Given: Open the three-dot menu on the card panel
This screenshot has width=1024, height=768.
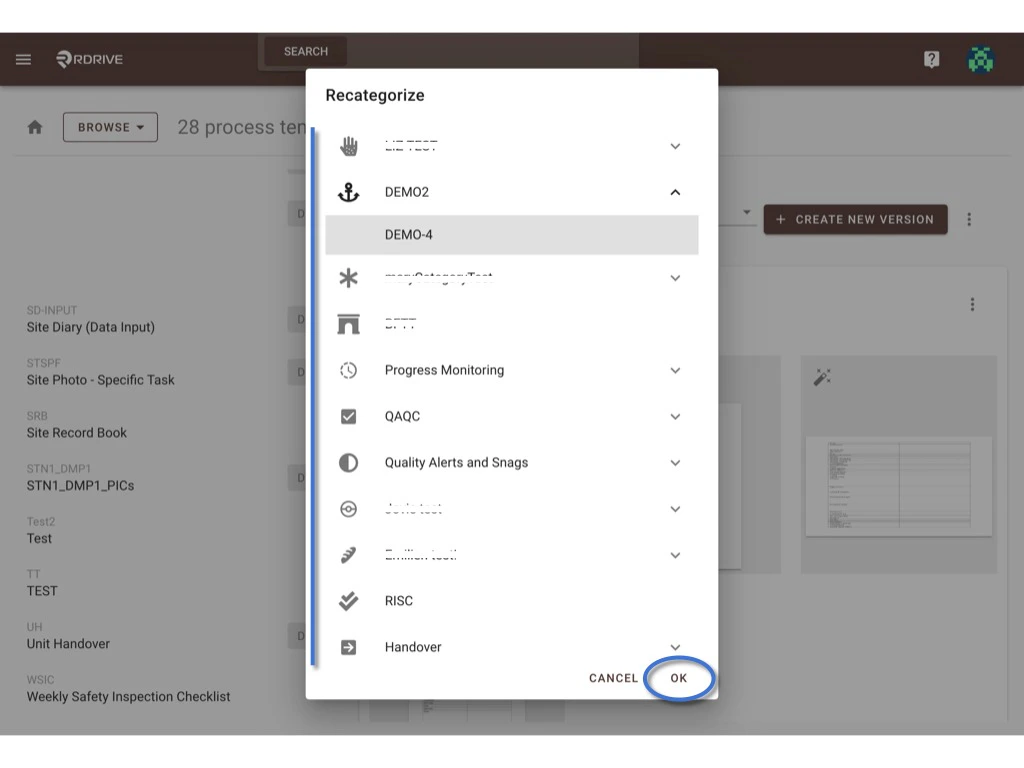Looking at the screenshot, I should [x=972, y=304].
